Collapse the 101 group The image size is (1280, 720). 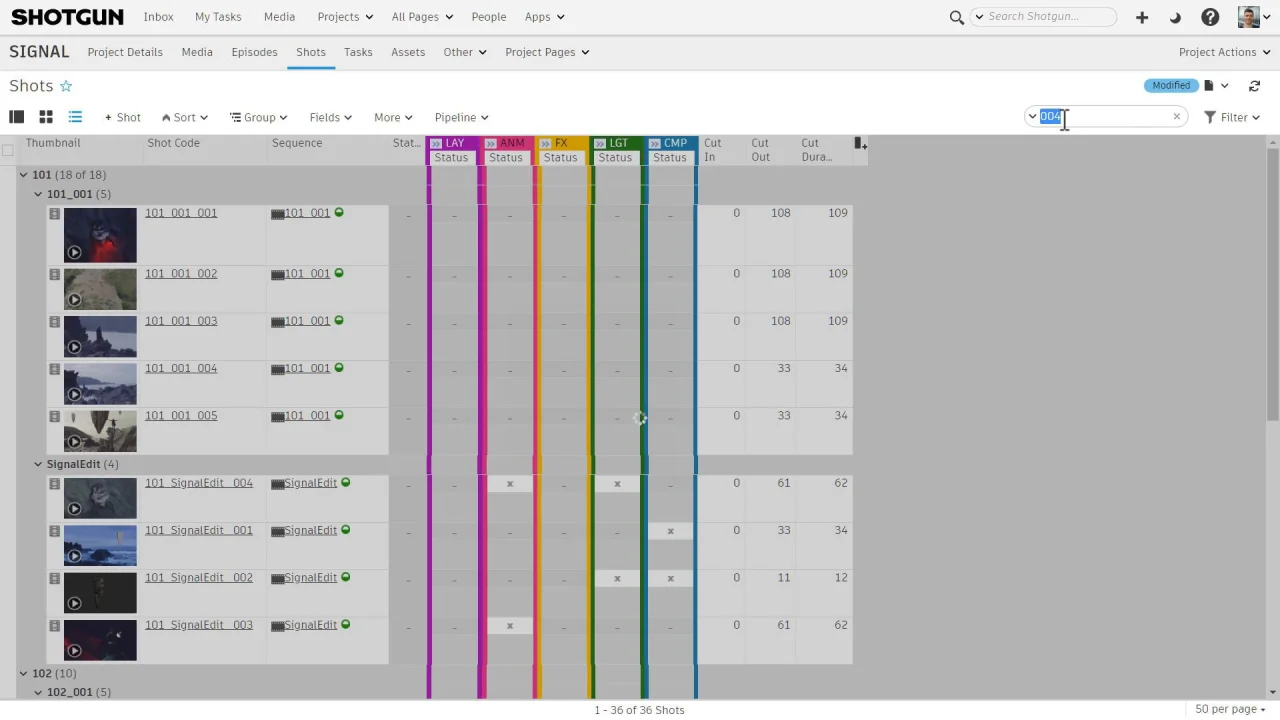(x=23, y=175)
